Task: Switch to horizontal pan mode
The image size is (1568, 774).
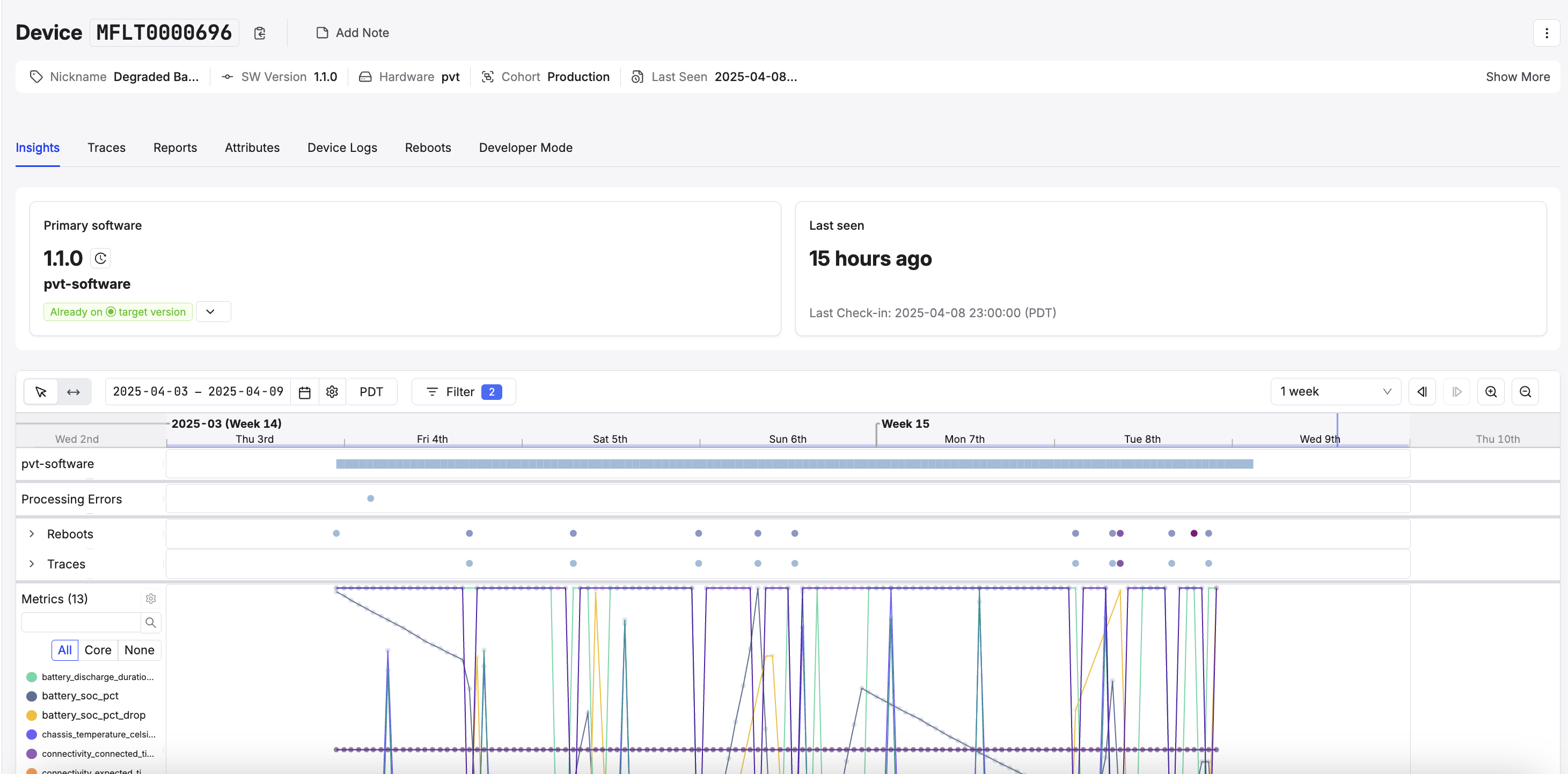Action: 74,392
